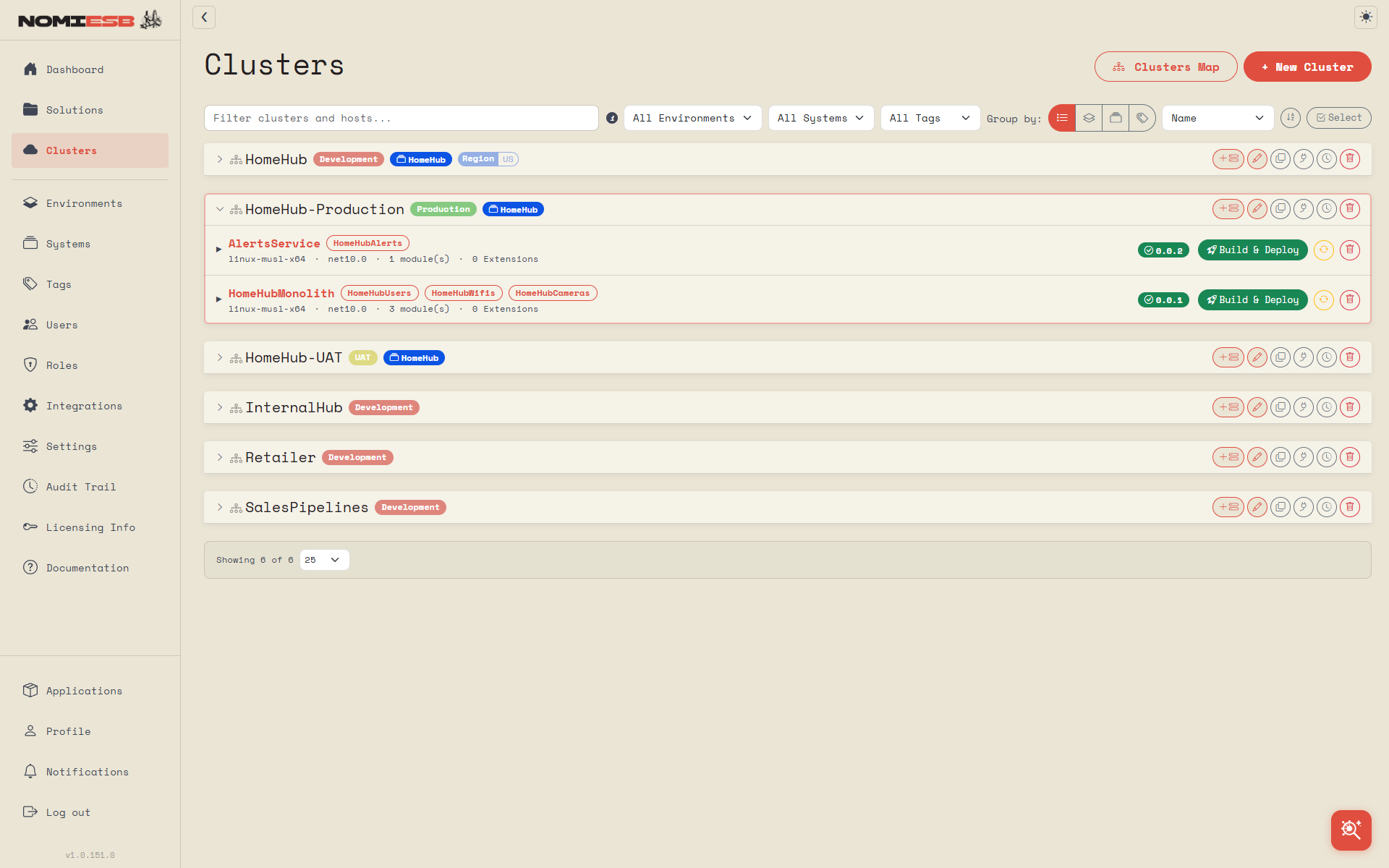Duplicate the HomeHub-UAT cluster

[1280, 357]
